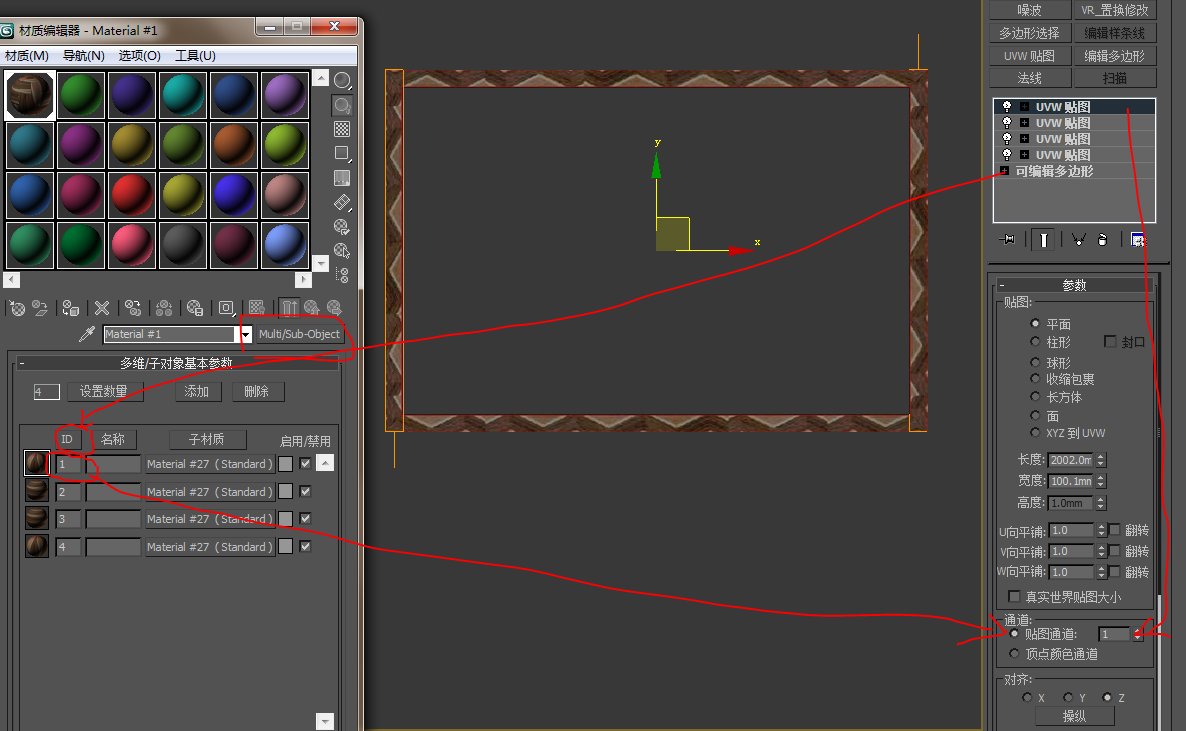1186x731 pixels.
Task: Collapse the 参数 rollout
Action: 1002,285
